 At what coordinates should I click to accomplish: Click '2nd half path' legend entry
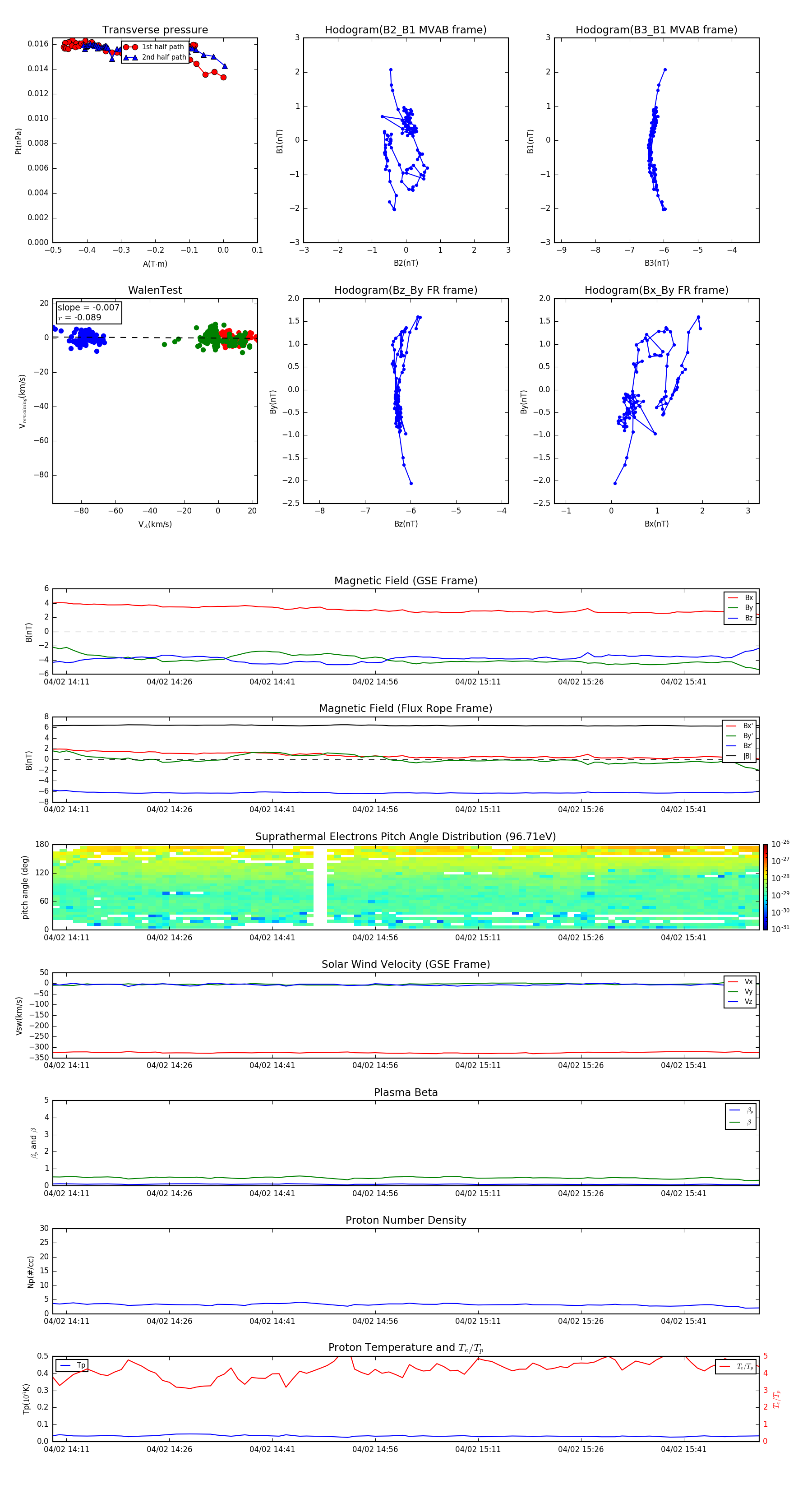point(154,57)
